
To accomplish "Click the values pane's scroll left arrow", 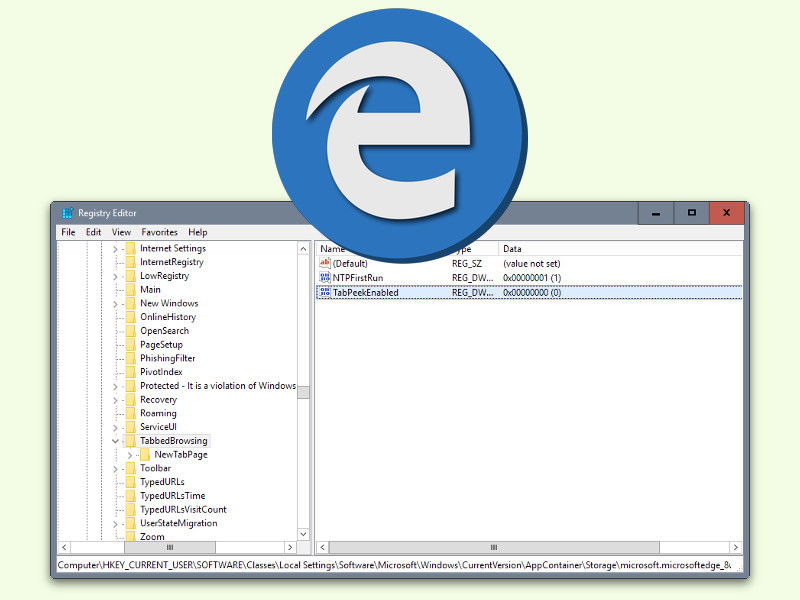I will click(322, 547).
